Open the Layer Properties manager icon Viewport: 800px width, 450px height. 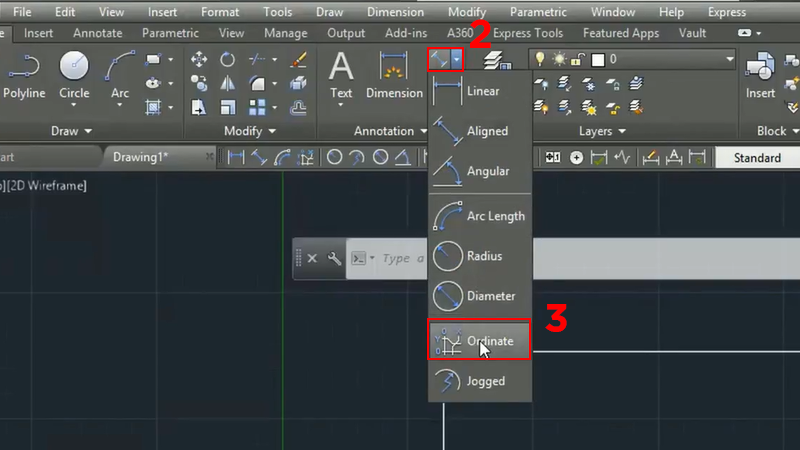[x=497, y=60]
